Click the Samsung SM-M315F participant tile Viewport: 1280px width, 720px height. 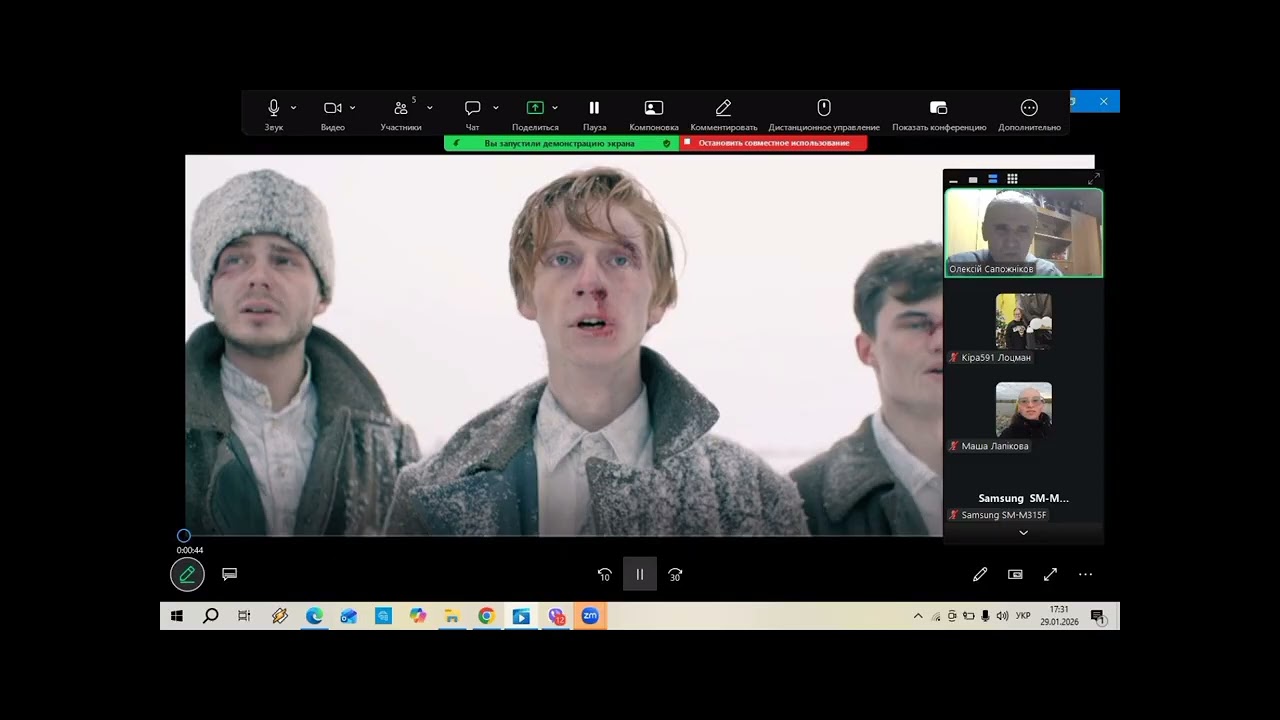[1023, 498]
